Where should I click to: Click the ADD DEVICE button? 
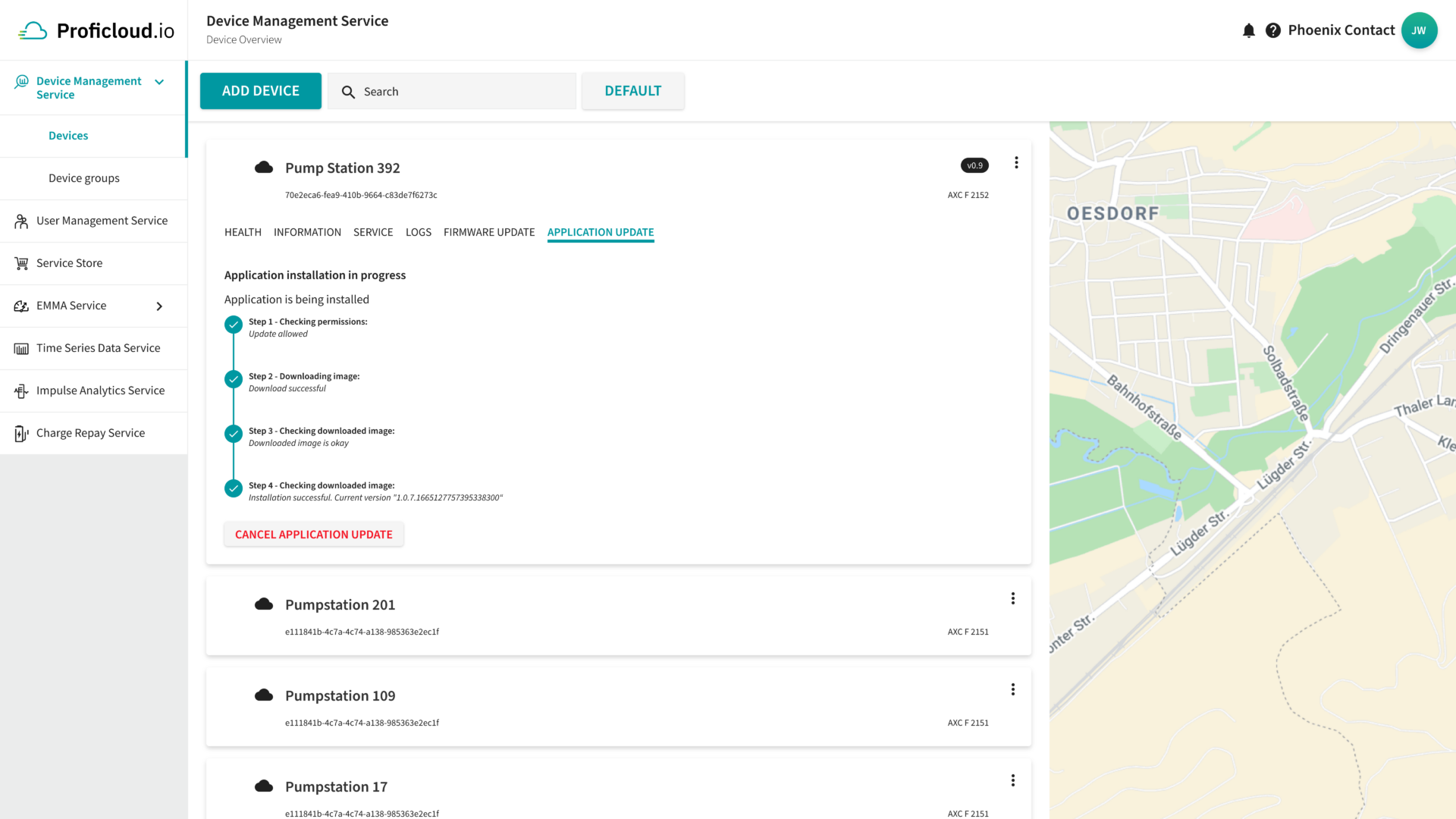coord(260,91)
